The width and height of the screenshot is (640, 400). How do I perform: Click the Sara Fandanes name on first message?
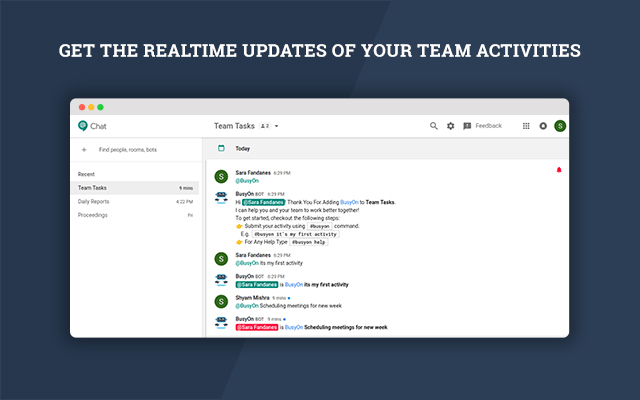click(x=253, y=173)
